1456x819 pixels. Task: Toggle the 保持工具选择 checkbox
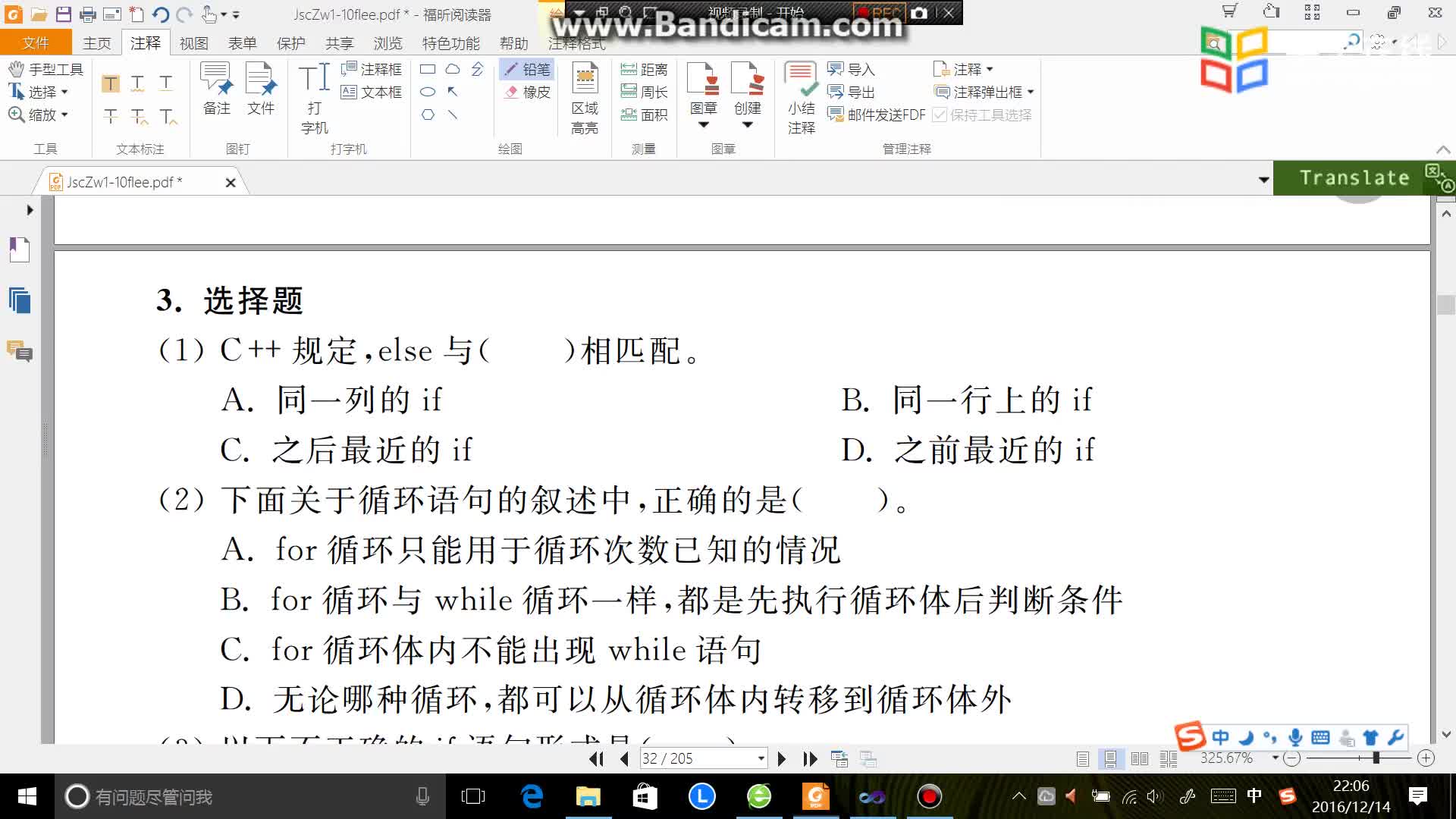coord(982,115)
